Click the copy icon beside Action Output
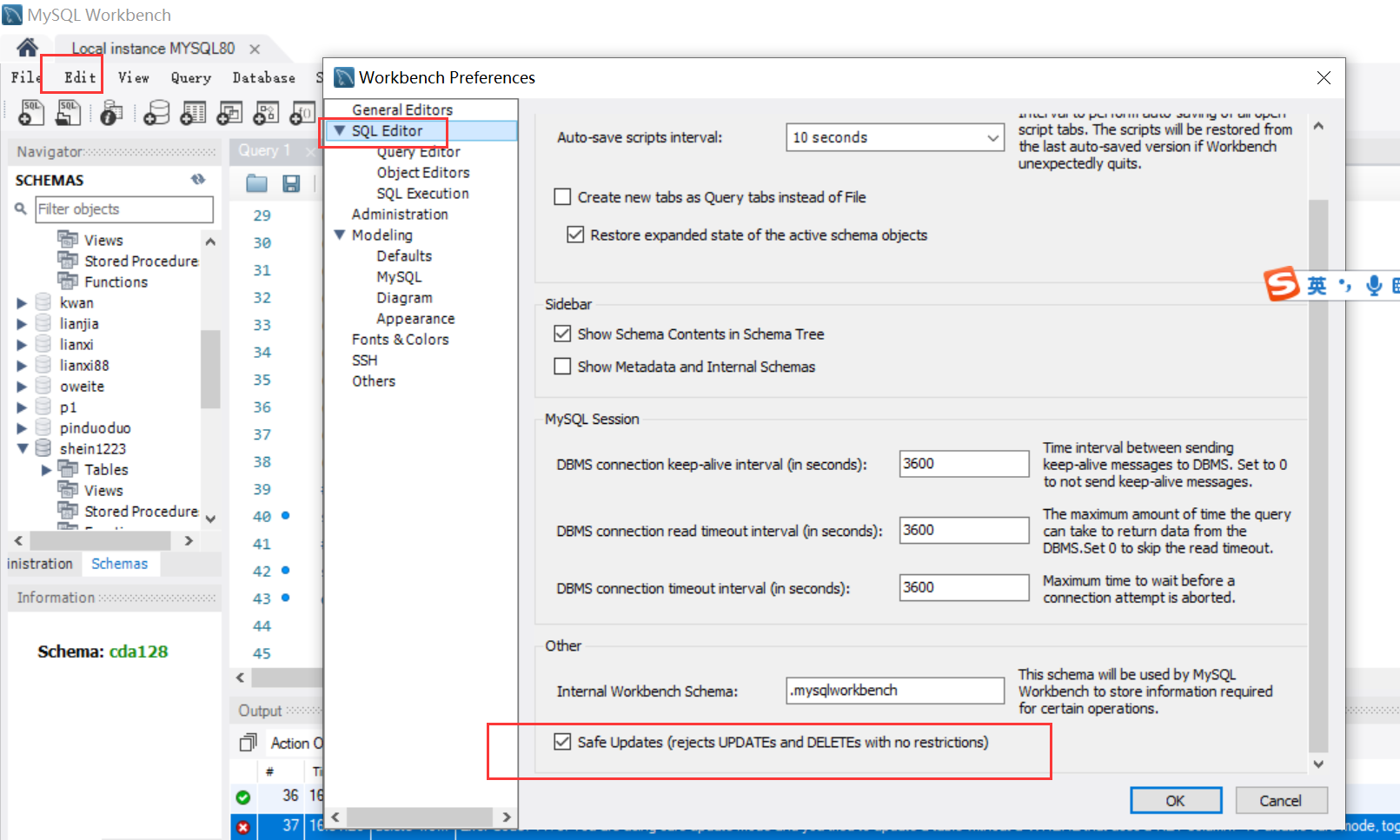The width and height of the screenshot is (1400, 840). click(x=249, y=743)
